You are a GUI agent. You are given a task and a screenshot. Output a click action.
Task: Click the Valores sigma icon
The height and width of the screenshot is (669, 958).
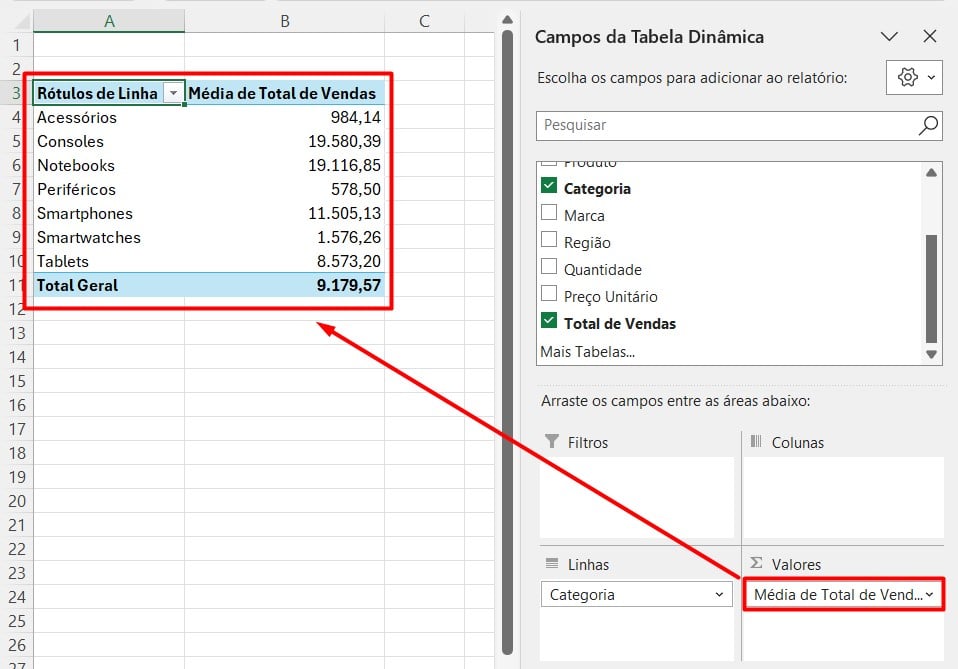pos(756,563)
